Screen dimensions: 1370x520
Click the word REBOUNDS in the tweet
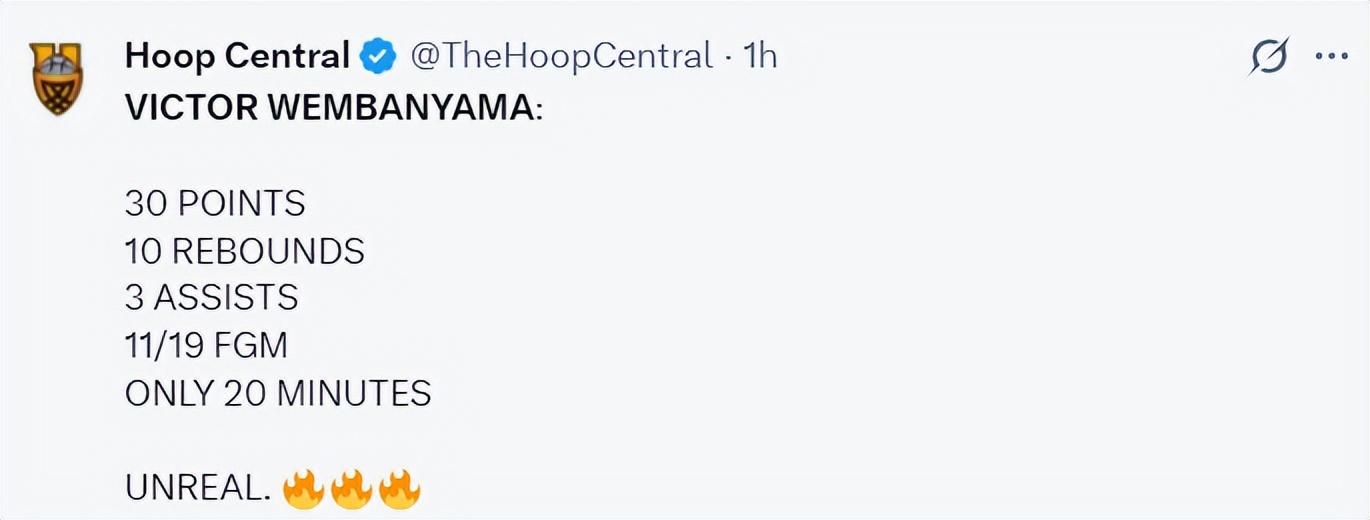[269, 251]
